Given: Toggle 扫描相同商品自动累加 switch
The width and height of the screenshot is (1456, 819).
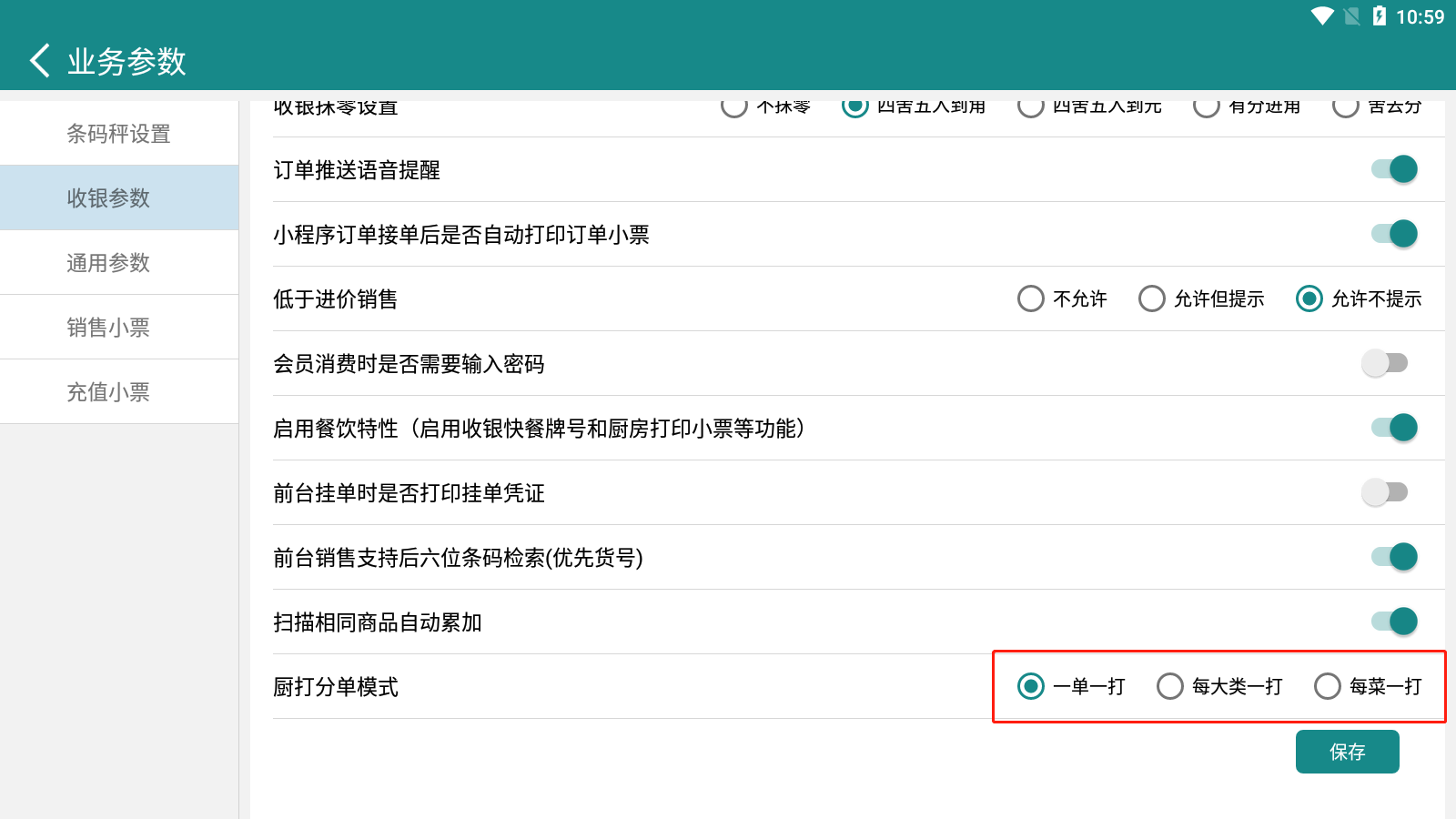Looking at the screenshot, I should point(1393,622).
